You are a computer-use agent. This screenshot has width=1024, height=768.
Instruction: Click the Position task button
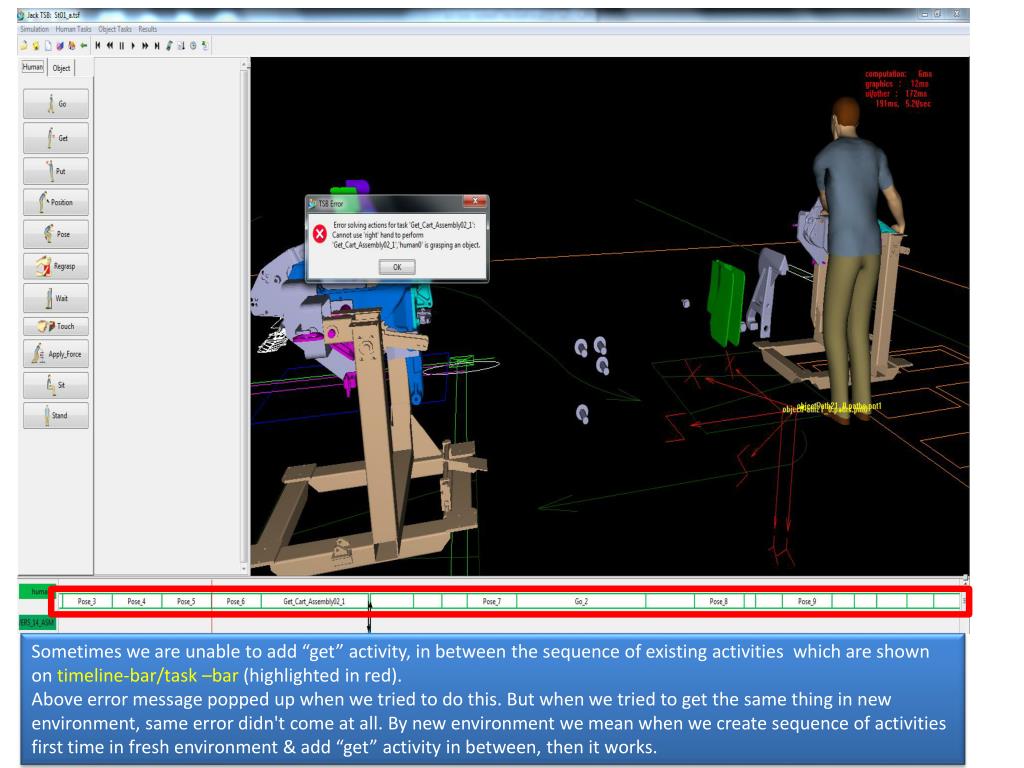click(x=55, y=202)
